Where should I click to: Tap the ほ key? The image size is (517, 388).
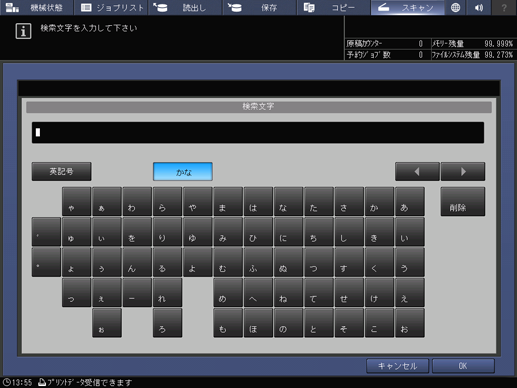(x=258, y=323)
